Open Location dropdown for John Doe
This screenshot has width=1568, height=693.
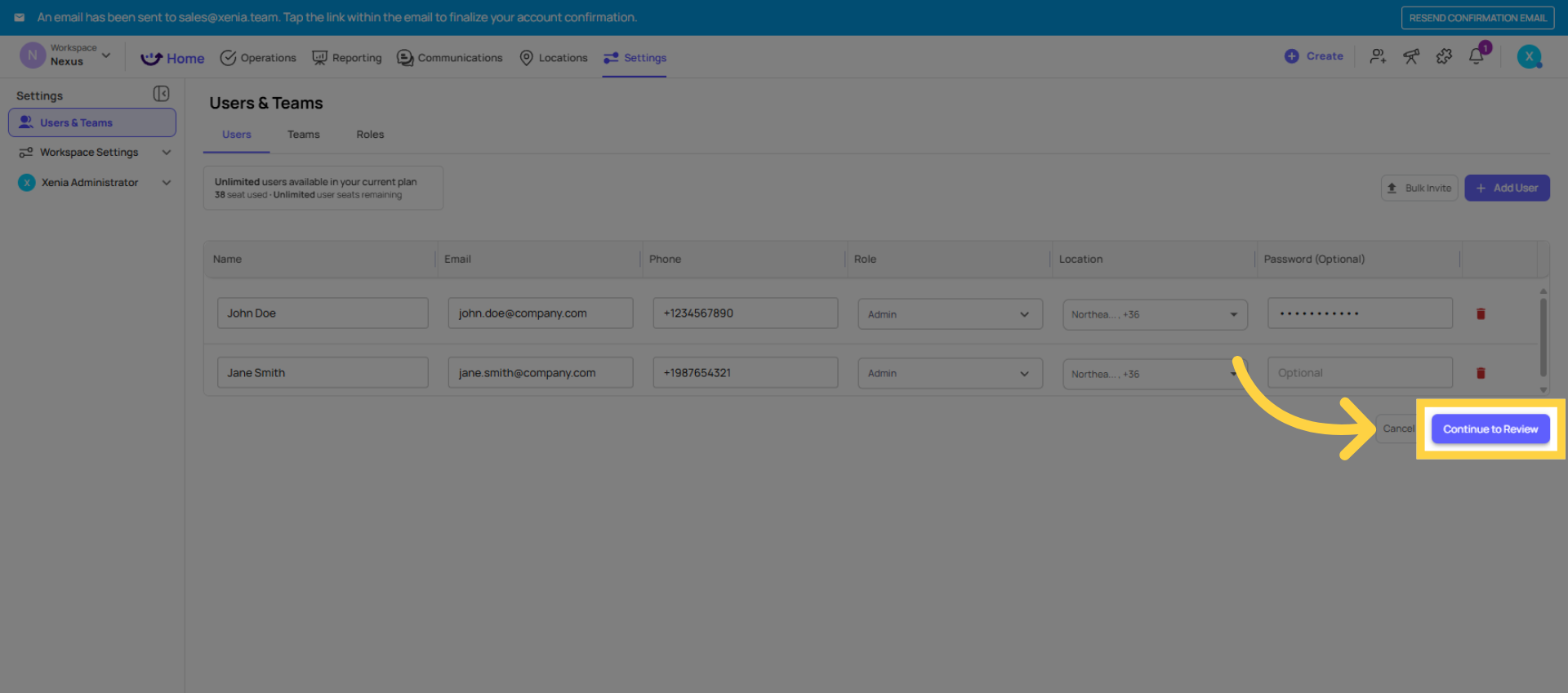pos(1154,314)
